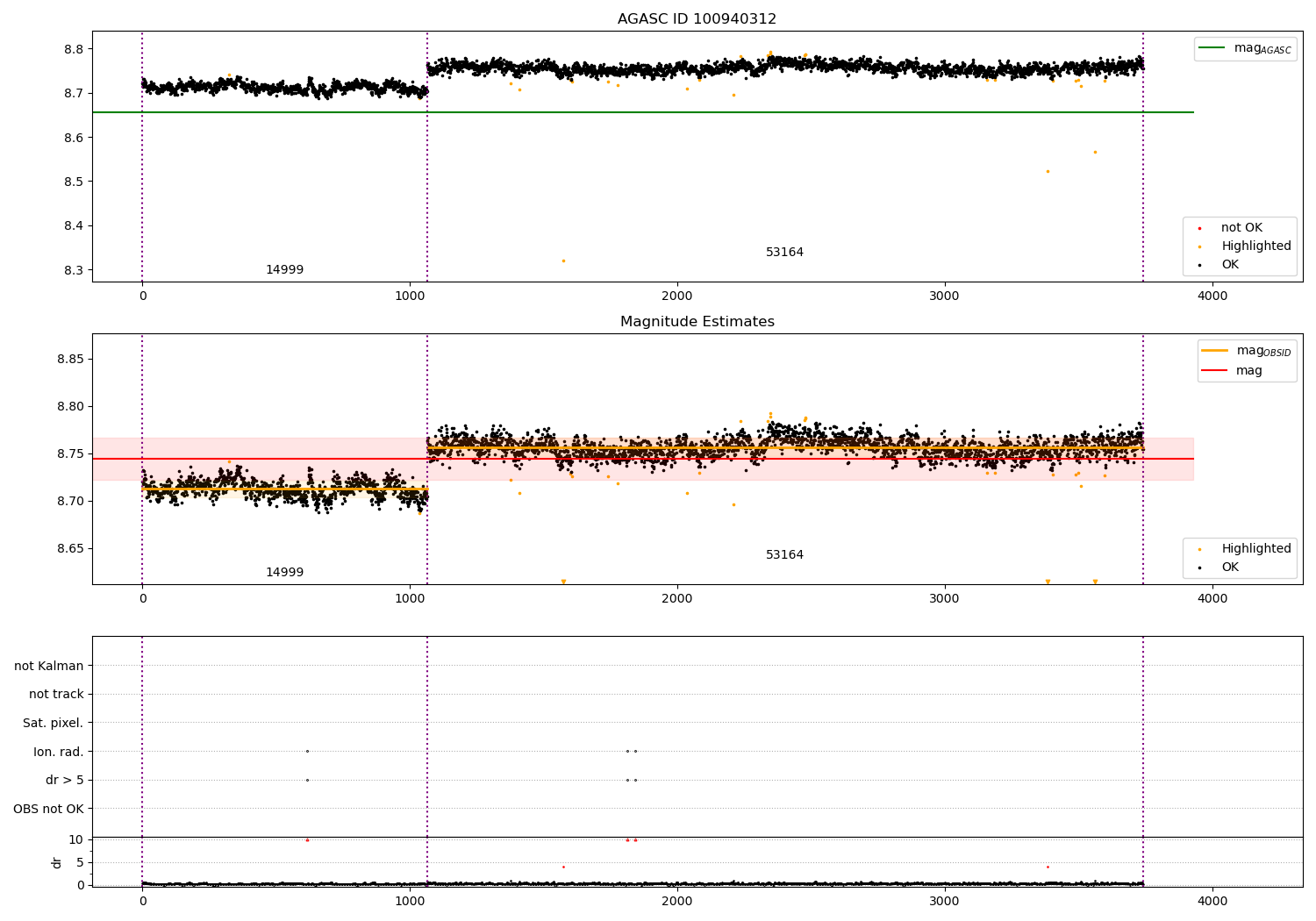Click the orange outlier point near magnitude 8.57
This screenshot has height=921, width=1316.
coord(1095,152)
